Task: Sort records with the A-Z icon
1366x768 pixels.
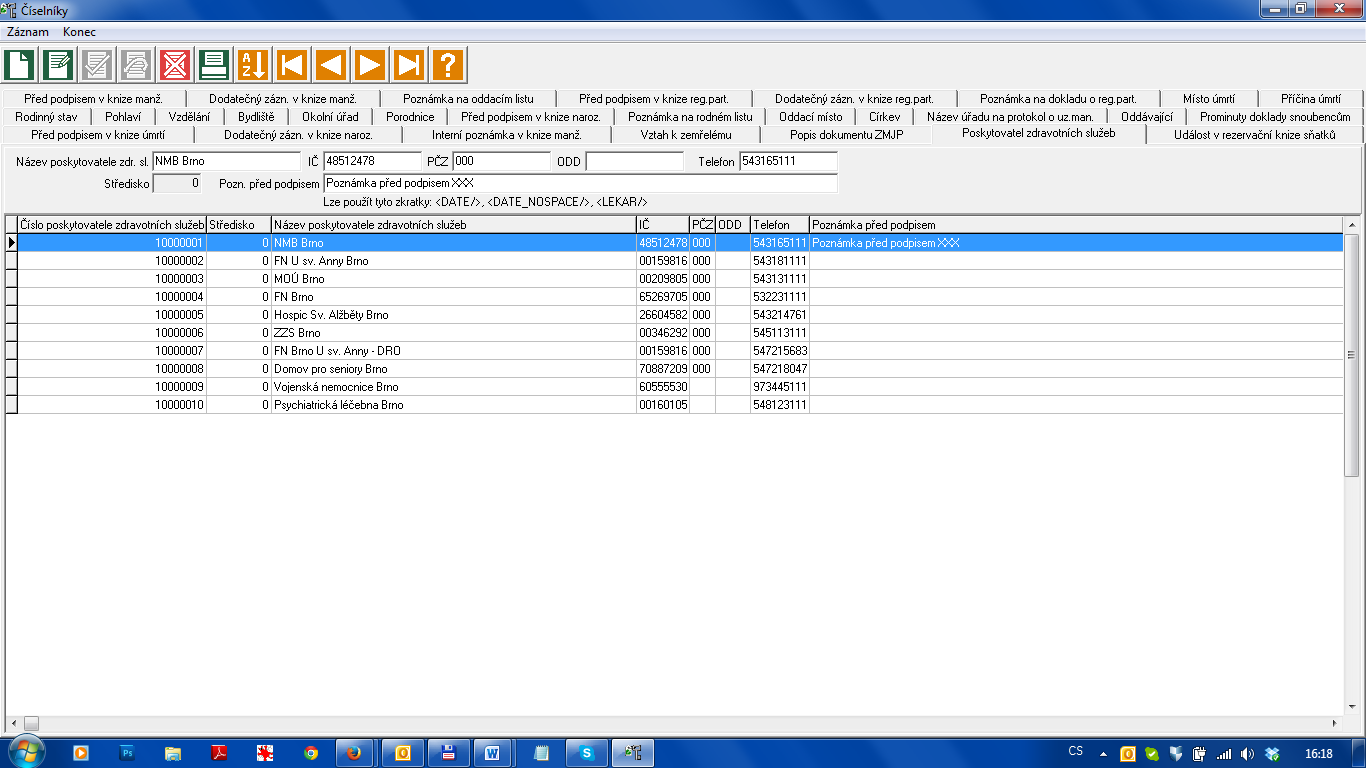Action: pyautogui.click(x=253, y=65)
